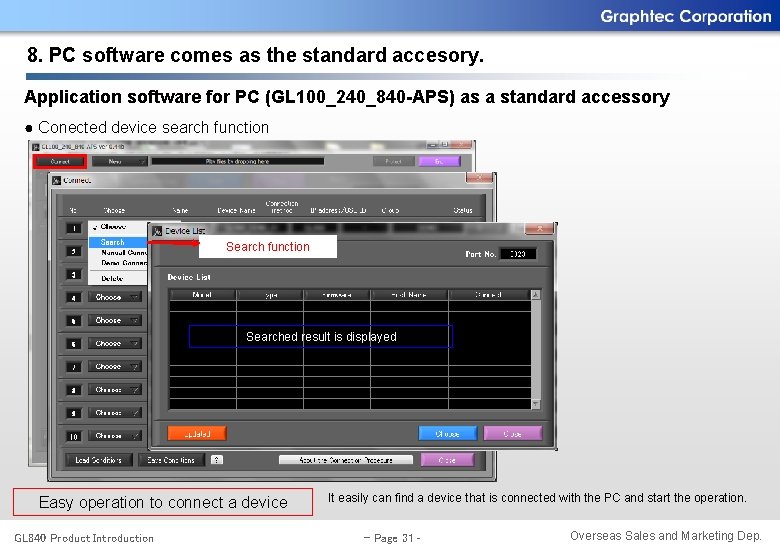This screenshot has width=780, height=551.
Task: Open About the Connection Procedure
Action: [x=346, y=460]
